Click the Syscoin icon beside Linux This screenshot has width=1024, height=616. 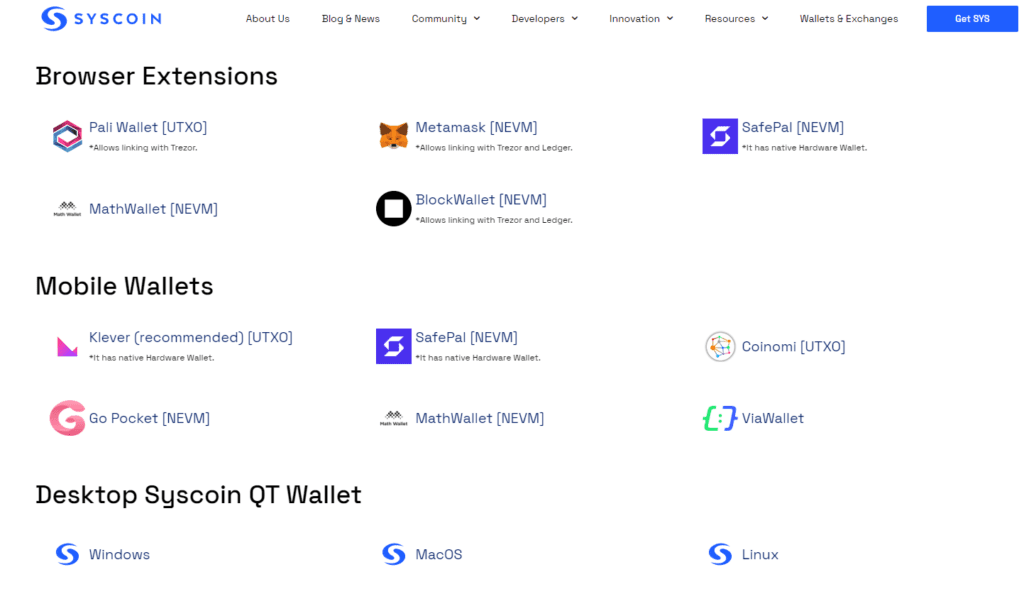[x=720, y=554]
